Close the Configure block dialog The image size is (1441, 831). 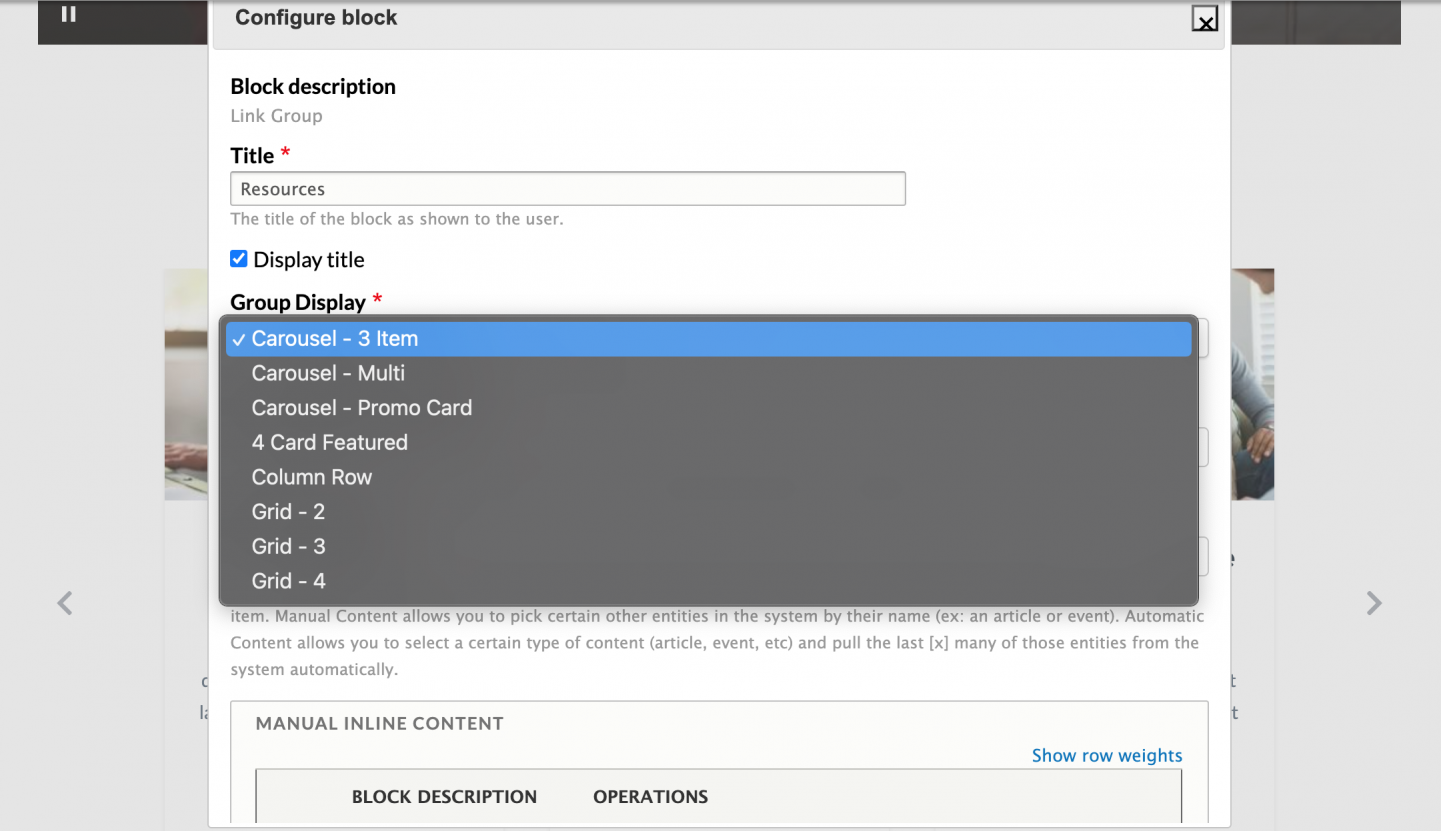[x=1204, y=19]
